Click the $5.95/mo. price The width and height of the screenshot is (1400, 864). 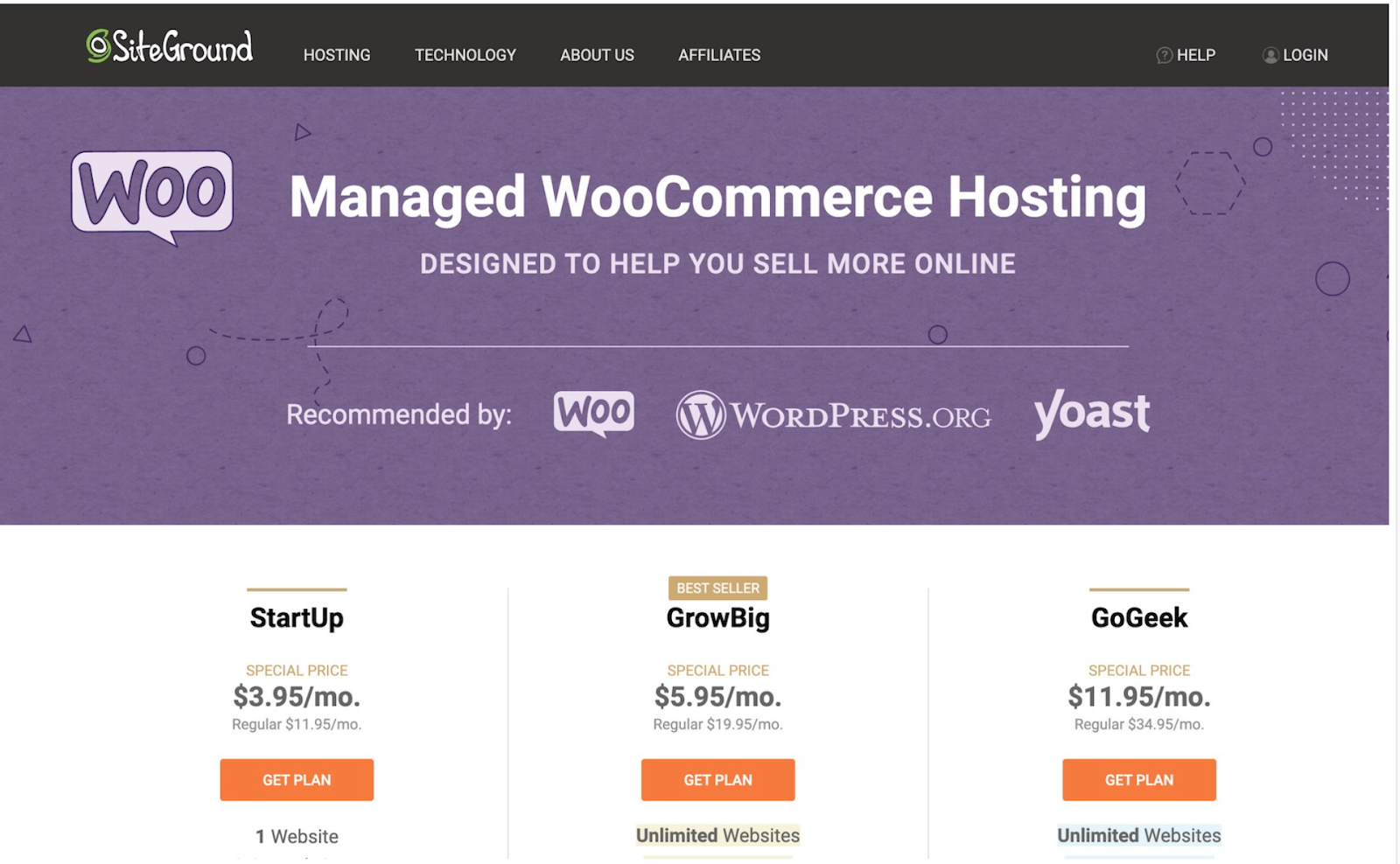tap(718, 697)
